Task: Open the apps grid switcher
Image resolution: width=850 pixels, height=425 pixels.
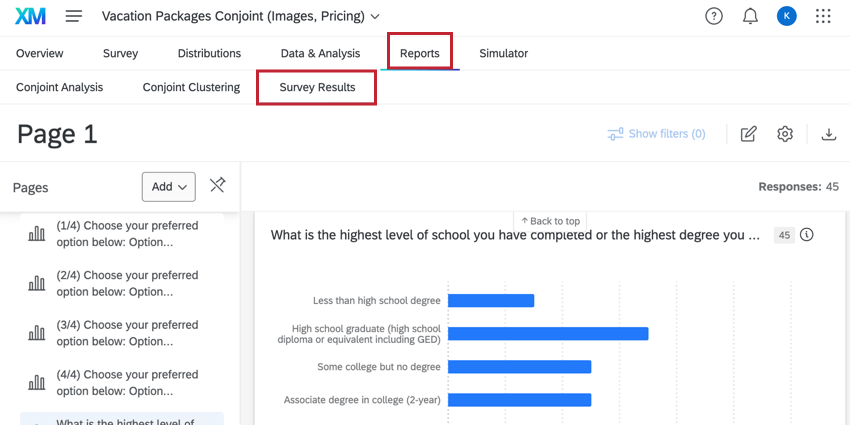Action: click(x=823, y=16)
